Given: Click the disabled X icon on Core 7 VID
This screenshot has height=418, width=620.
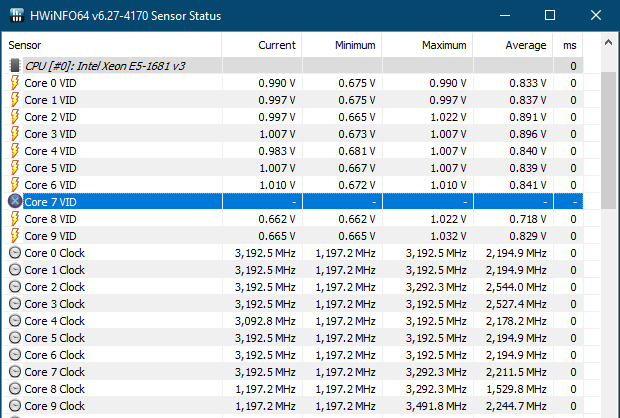Looking at the screenshot, I should [15, 201].
